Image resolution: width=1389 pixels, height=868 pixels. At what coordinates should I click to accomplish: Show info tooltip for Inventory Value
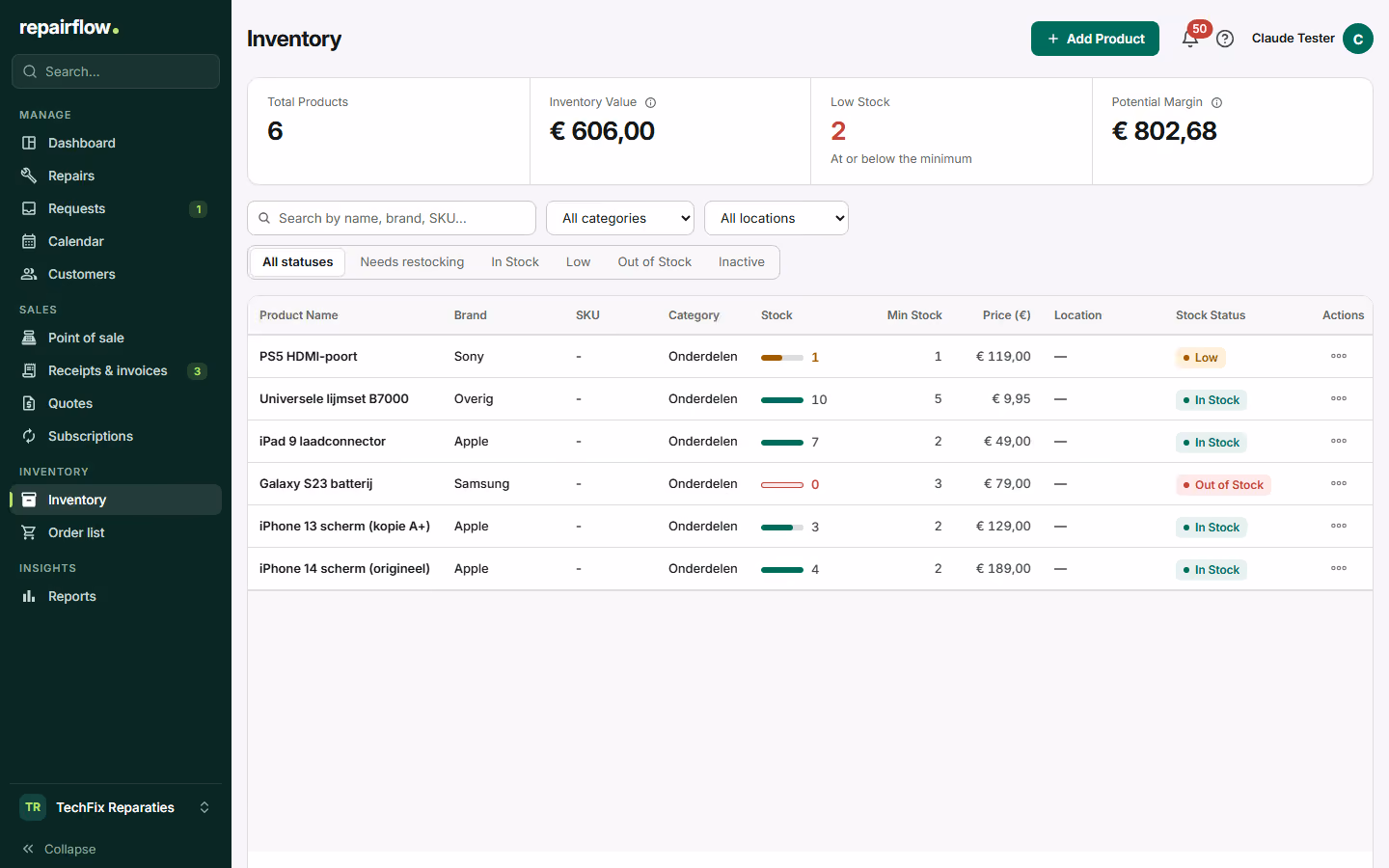click(x=650, y=102)
